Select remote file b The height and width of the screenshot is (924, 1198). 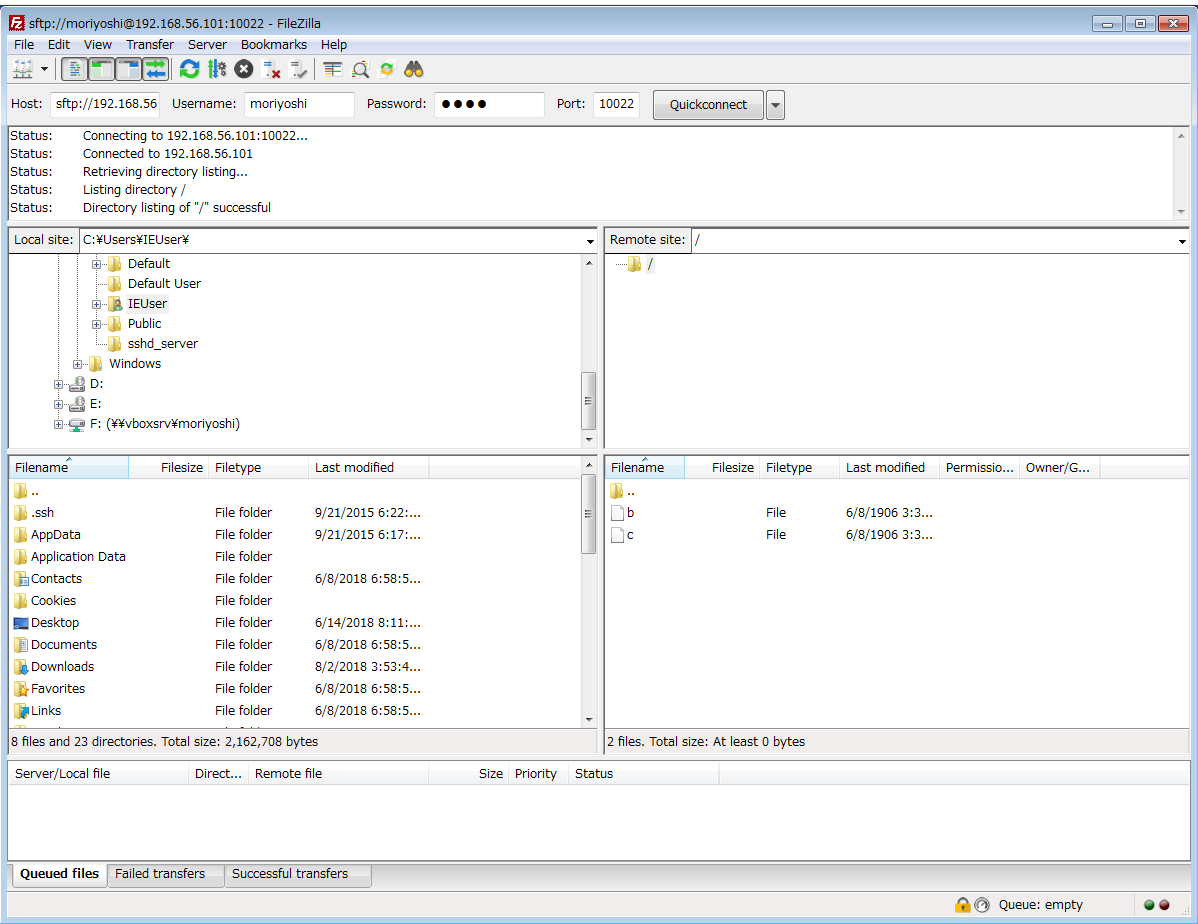point(630,513)
